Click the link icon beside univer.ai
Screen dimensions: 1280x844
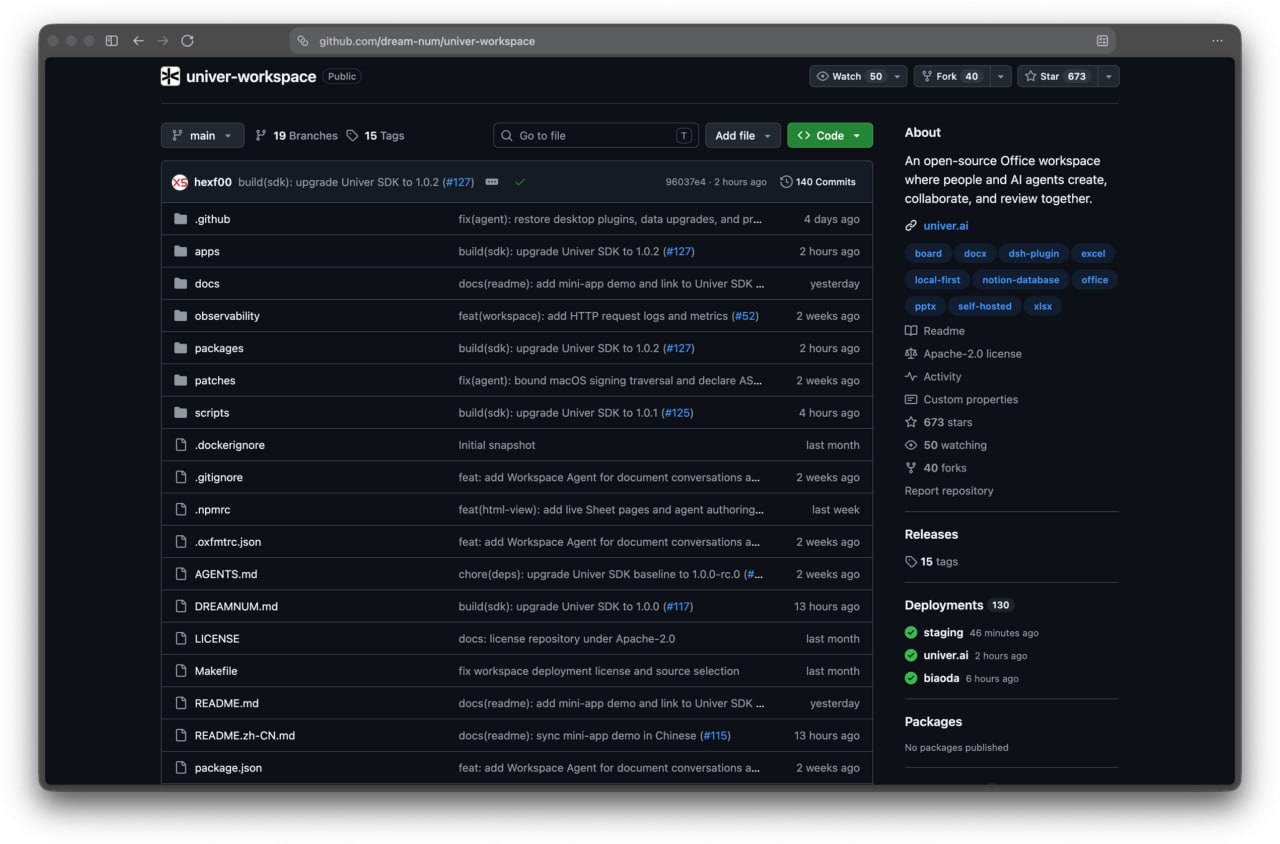point(911,226)
